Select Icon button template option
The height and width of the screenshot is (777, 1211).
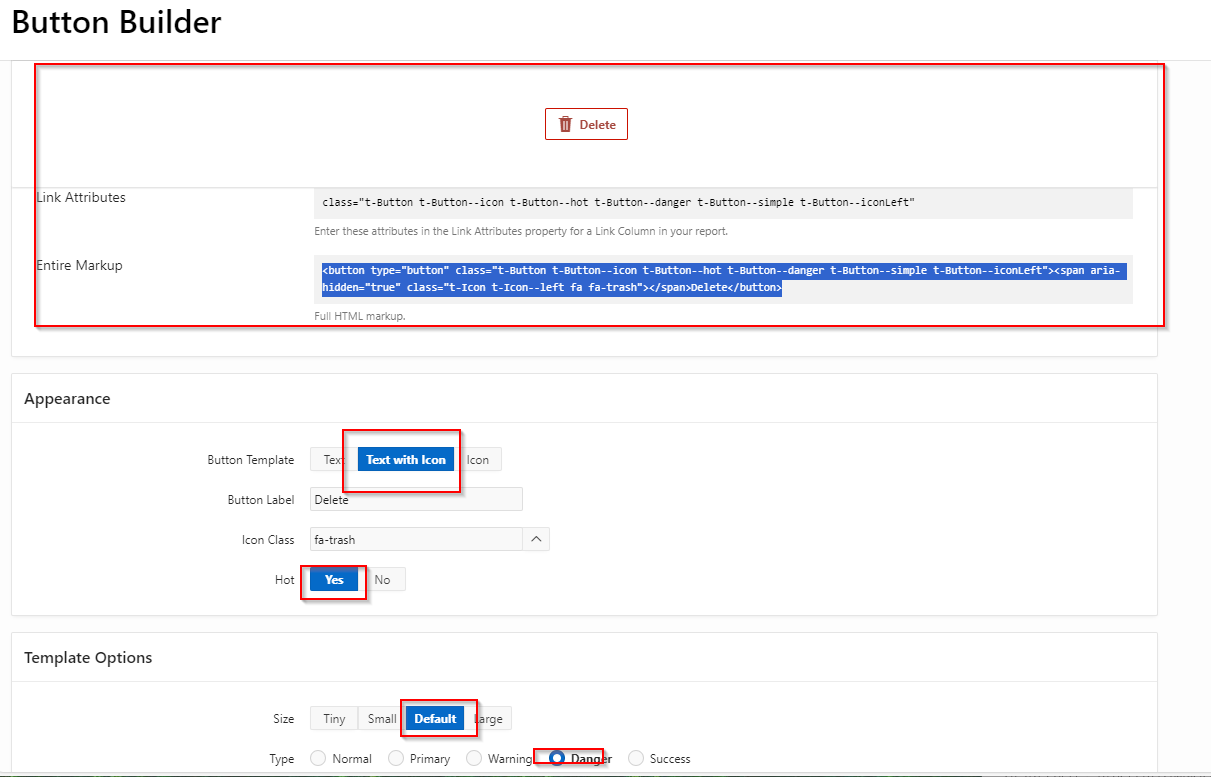point(478,459)
